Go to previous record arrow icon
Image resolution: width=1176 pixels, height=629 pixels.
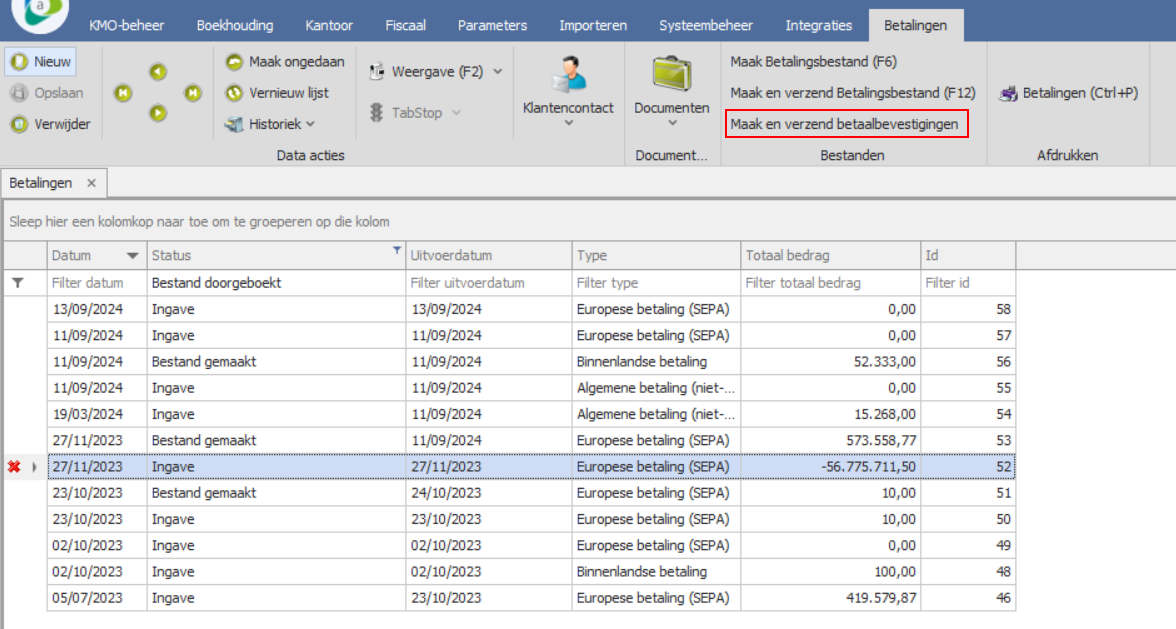tap(158, 72)
